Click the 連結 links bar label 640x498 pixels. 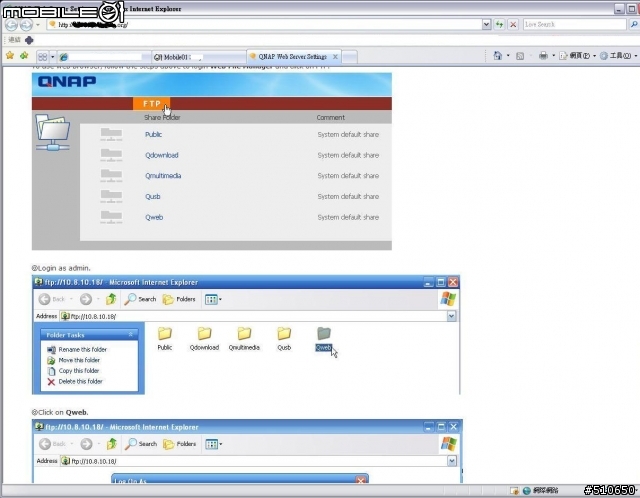click(14, 40)
